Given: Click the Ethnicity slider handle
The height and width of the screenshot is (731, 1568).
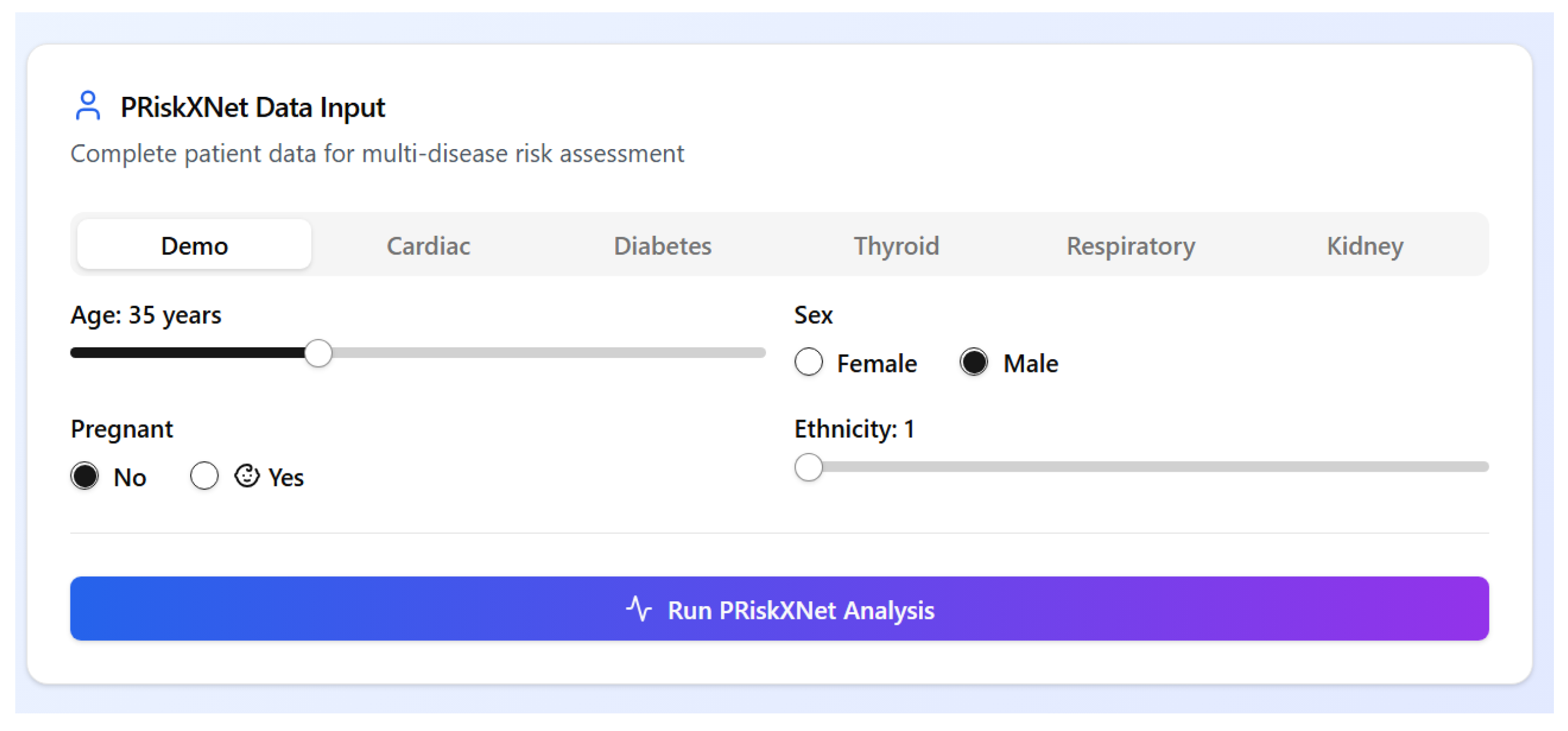Looking at the screenshot, I should (808, 467).
